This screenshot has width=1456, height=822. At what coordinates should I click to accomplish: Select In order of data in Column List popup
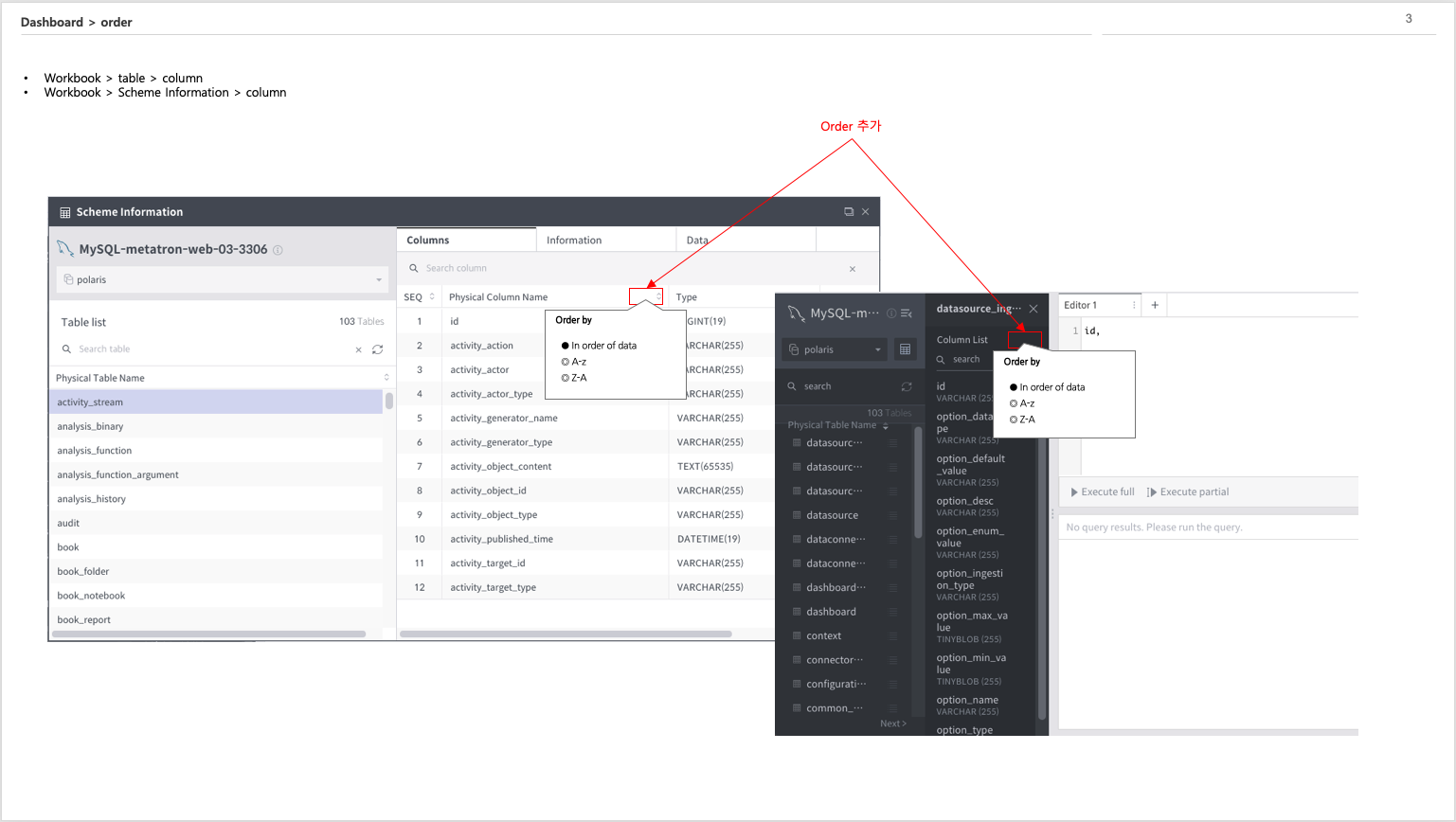pos(1047,387)
